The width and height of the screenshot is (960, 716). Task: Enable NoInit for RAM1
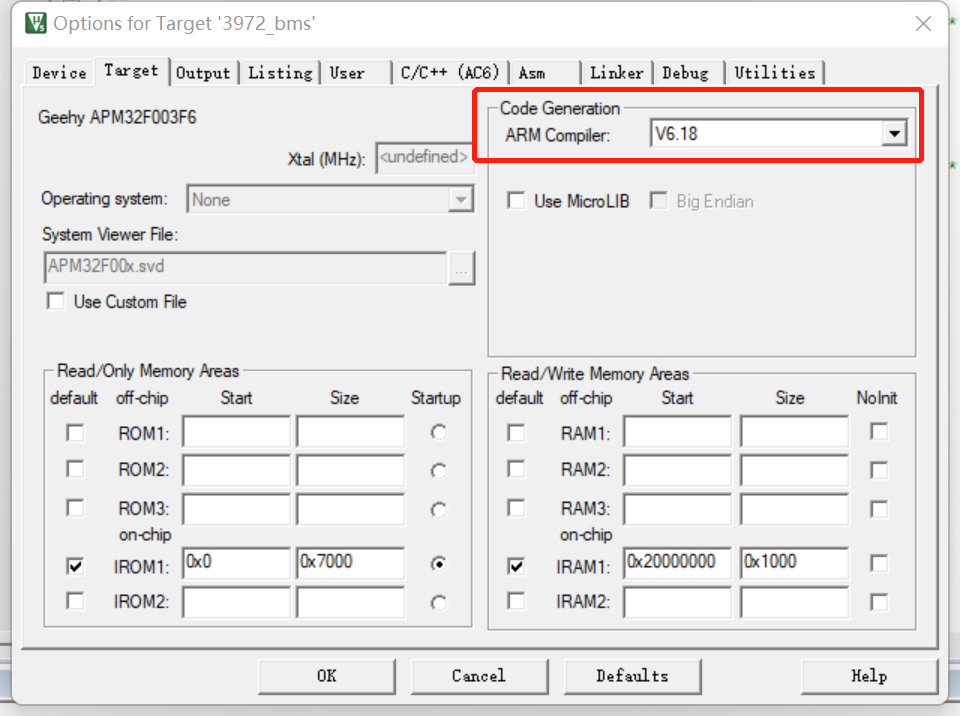point(879,432)
